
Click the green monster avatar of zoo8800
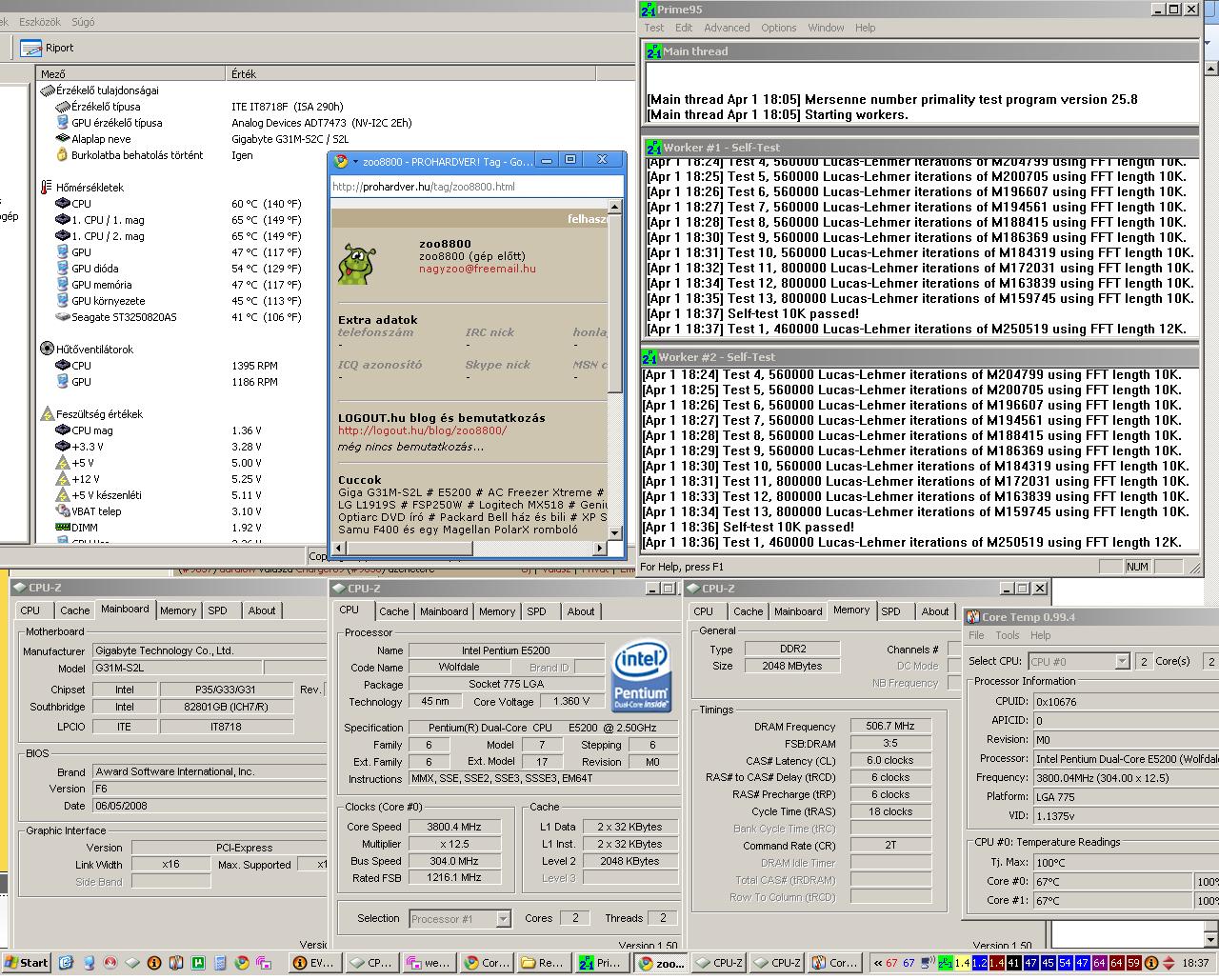tap(356, 265)
